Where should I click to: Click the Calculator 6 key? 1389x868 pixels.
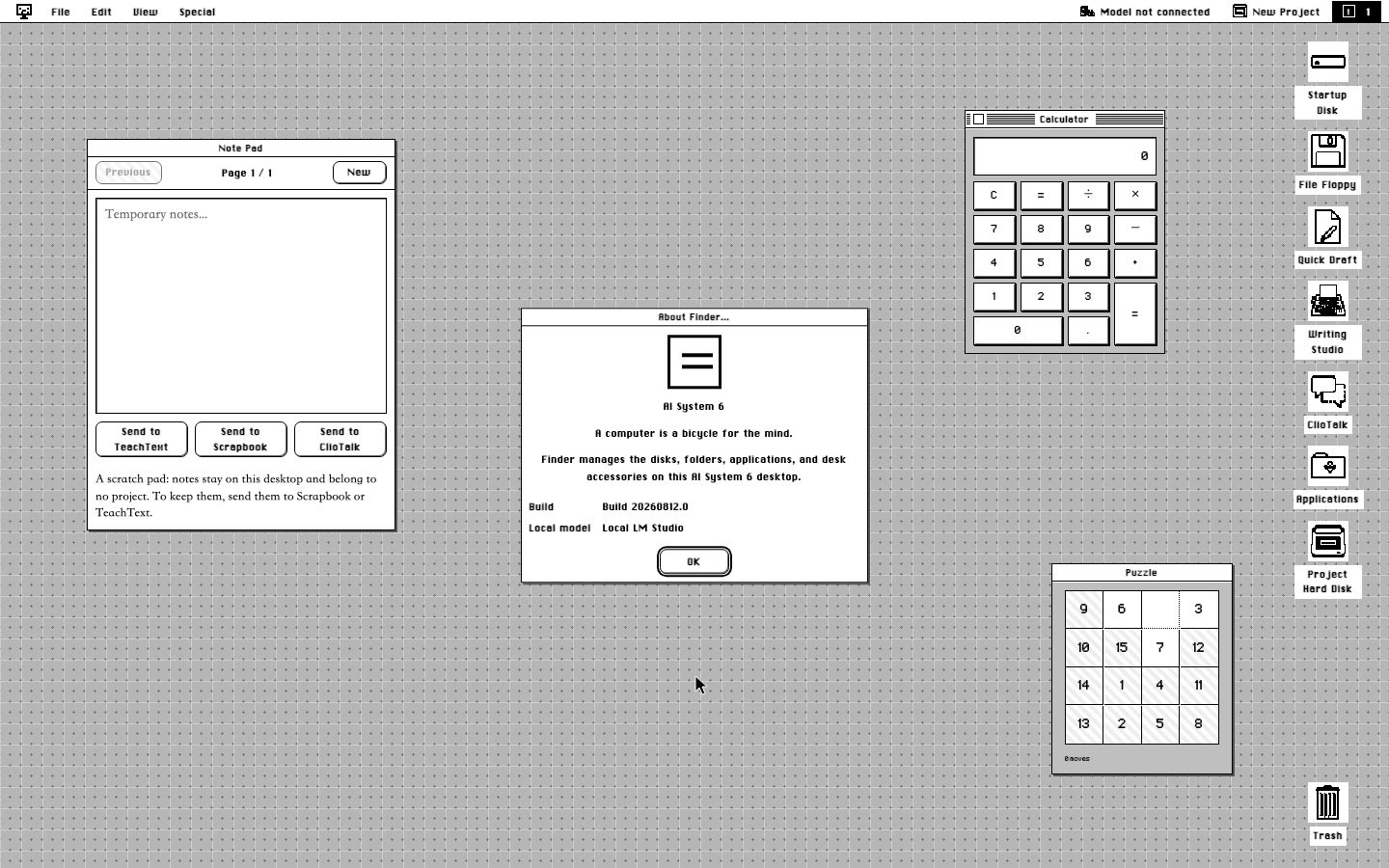click(1088, 262)
